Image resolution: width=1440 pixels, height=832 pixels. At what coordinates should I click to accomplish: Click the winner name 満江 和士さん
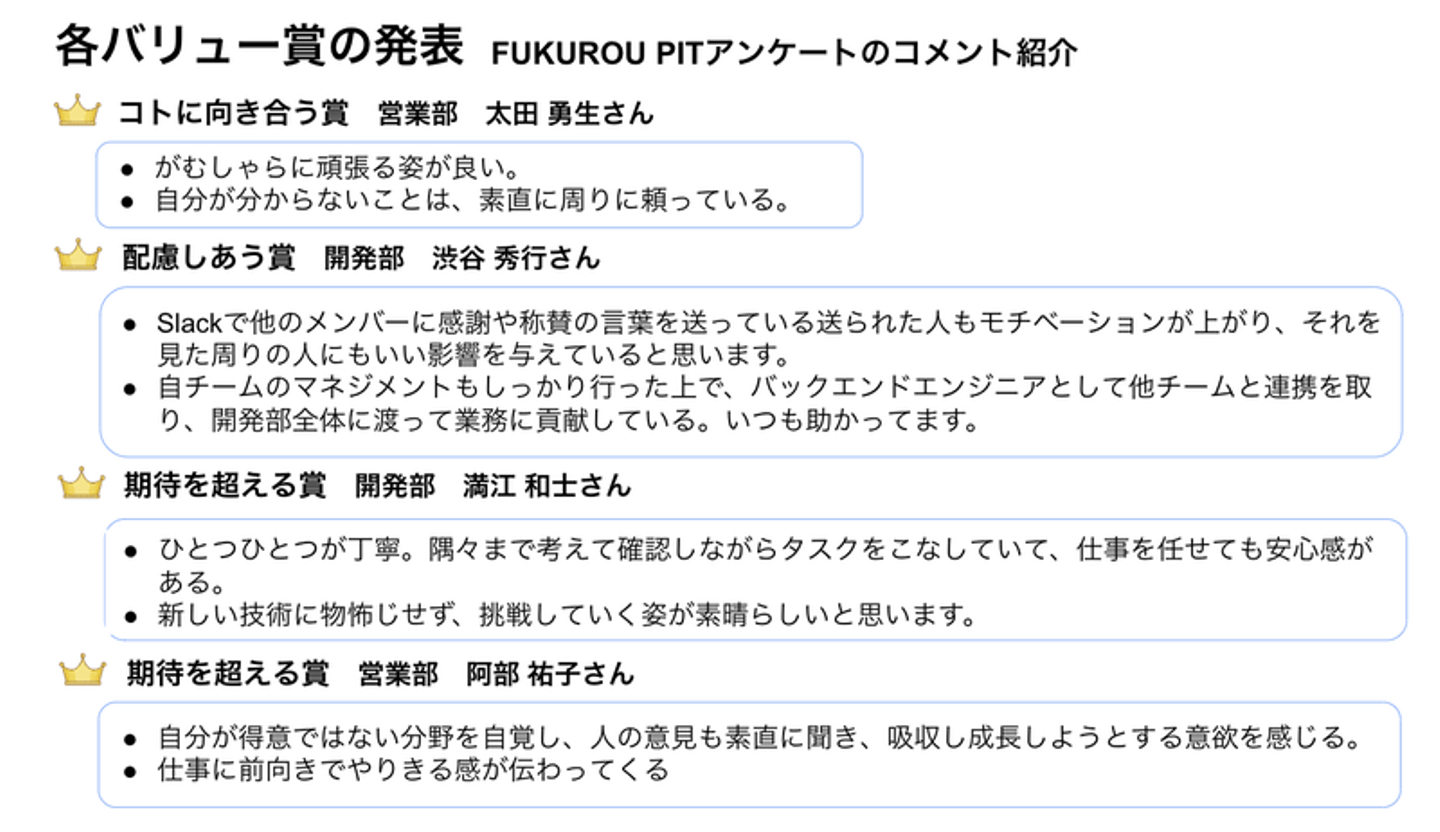[x=547, y=486]
